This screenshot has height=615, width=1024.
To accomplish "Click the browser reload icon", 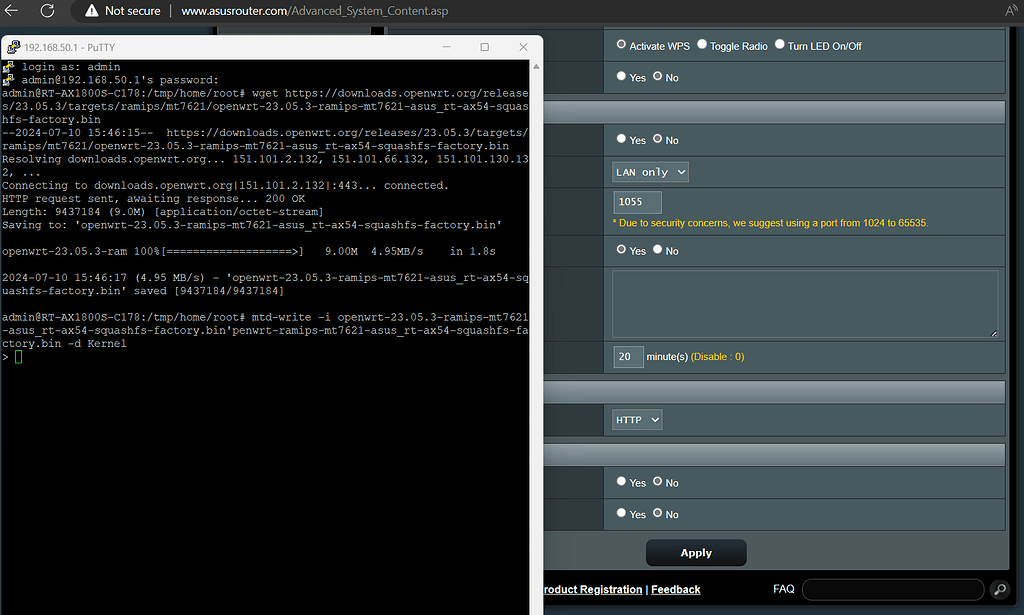I will pyautogui.click(x=47, y=11).
